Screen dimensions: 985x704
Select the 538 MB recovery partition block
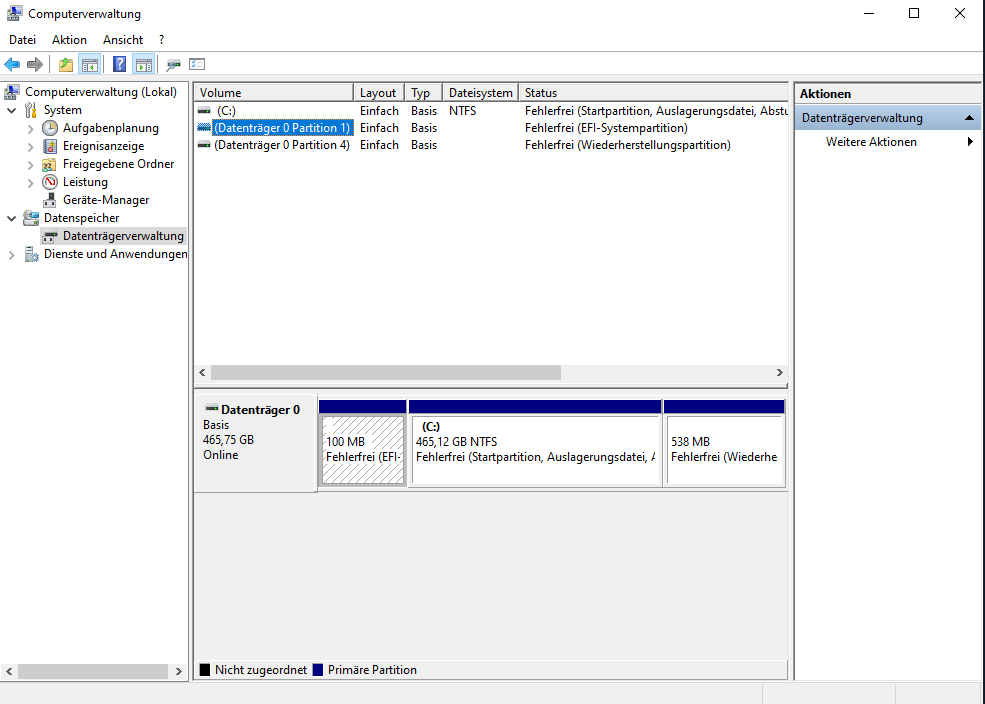click(724, 443)
